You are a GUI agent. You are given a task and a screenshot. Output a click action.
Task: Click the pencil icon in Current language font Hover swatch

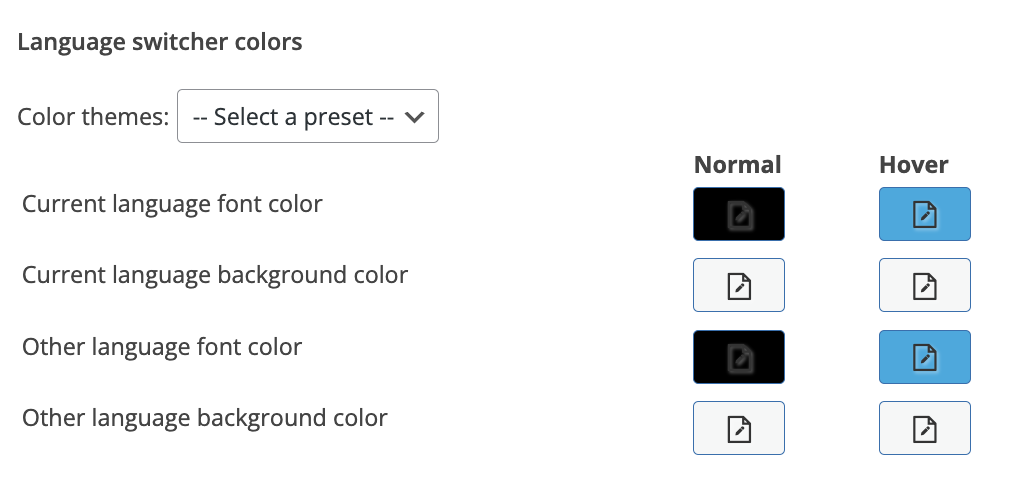coord(925,214)
